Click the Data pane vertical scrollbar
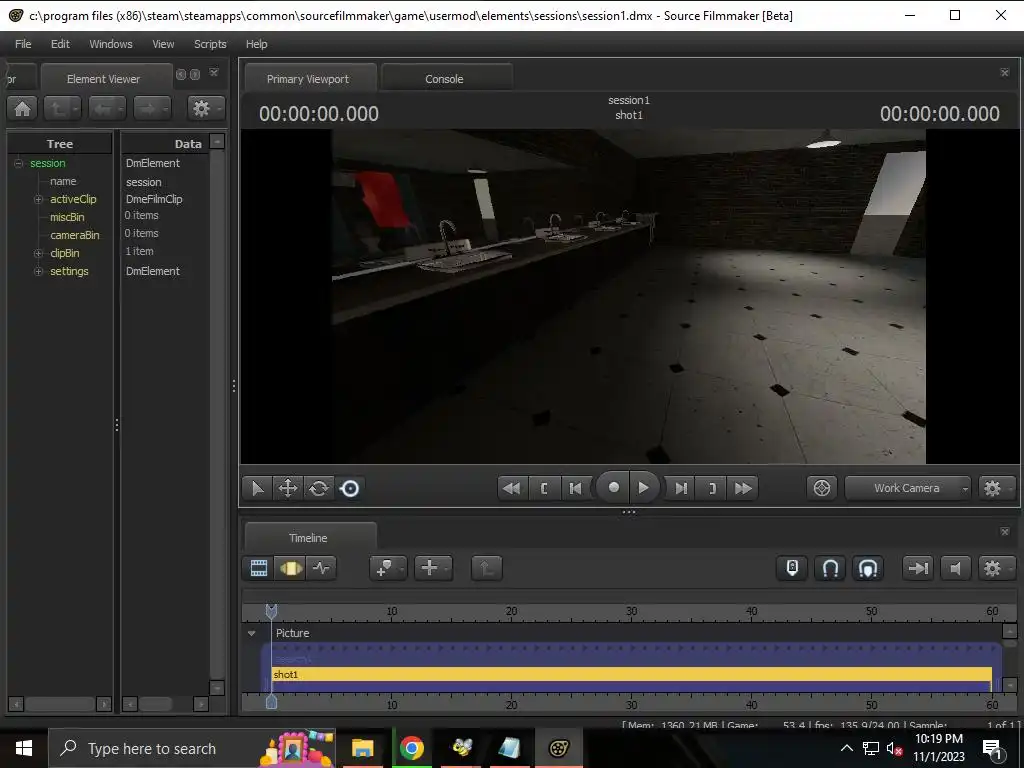 click(x=217, y=415)
